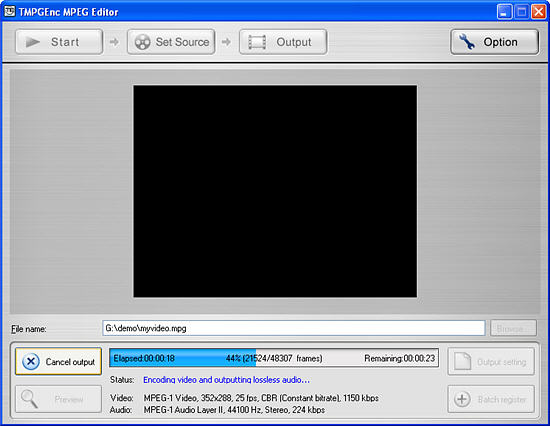
Task: Click the 'MPEG-1 Audio Layer II' info line
Action: [234, 410]
